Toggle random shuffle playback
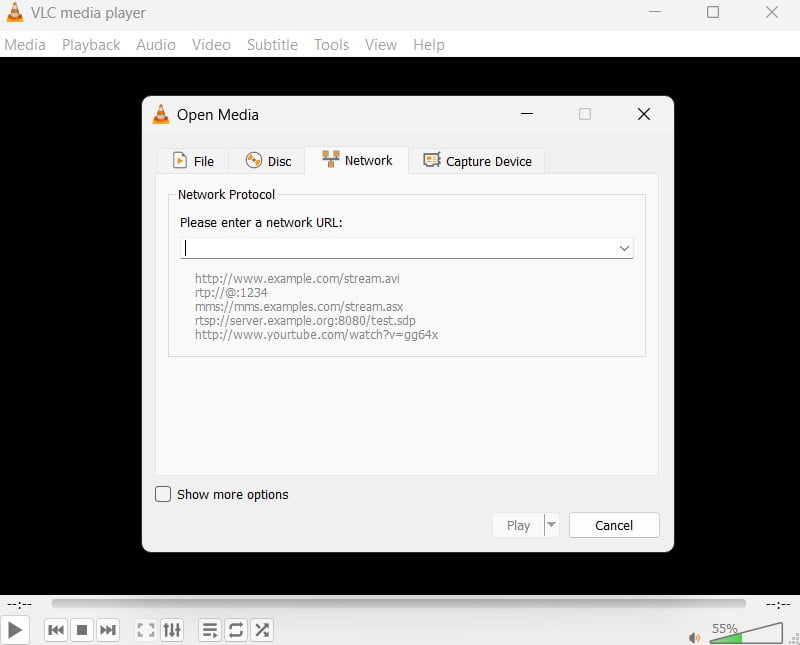 point(262,630)
